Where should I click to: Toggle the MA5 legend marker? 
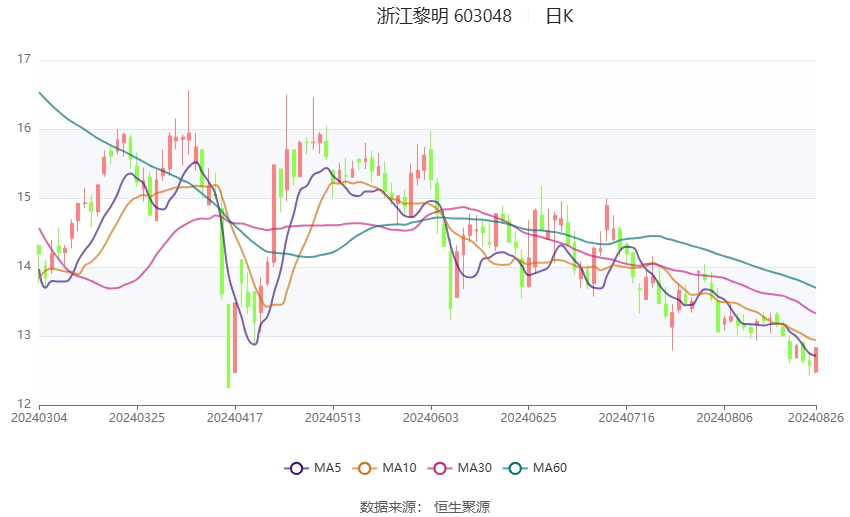click(297, 468)
